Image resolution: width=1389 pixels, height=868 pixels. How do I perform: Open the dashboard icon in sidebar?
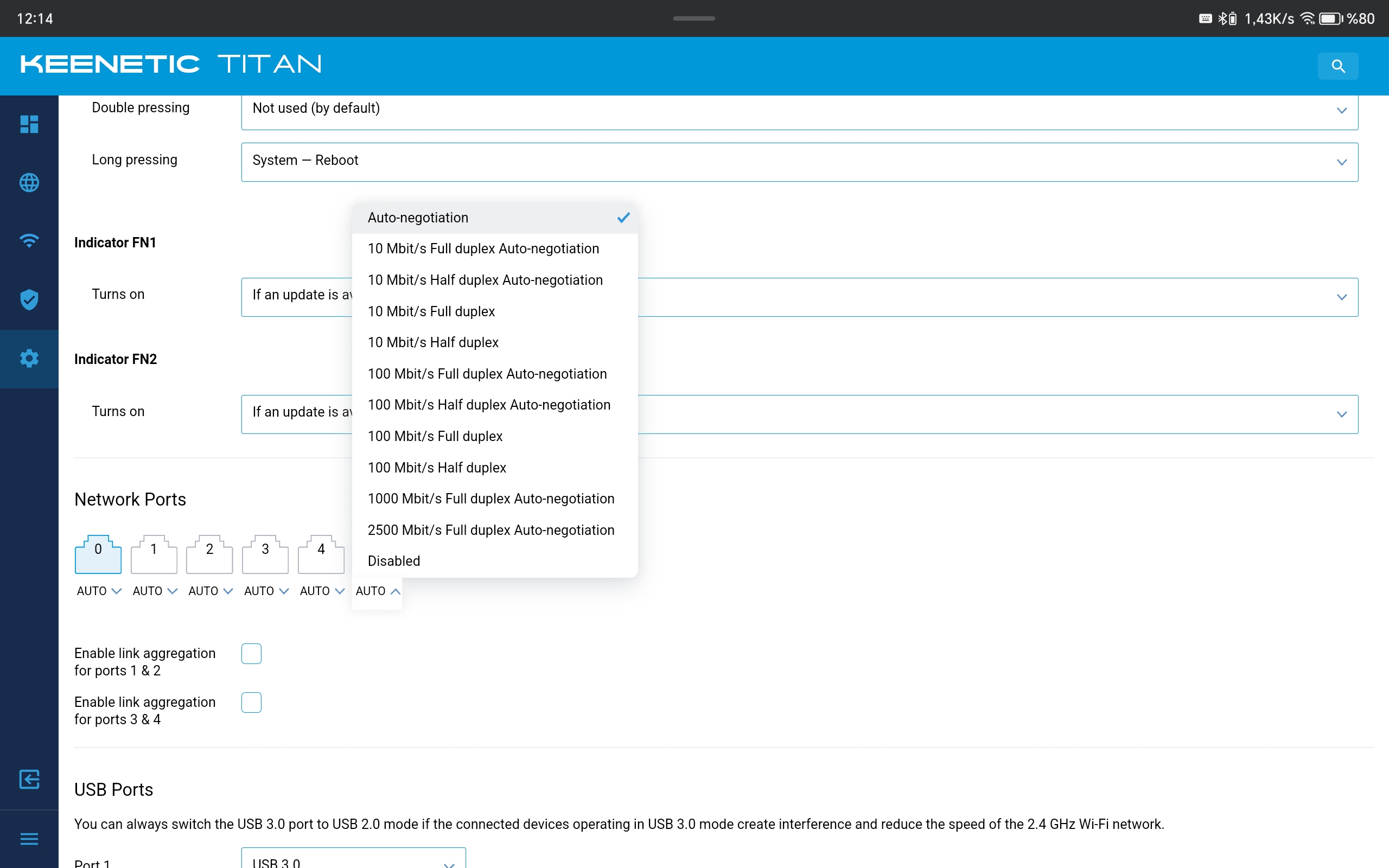pos(29,124)
